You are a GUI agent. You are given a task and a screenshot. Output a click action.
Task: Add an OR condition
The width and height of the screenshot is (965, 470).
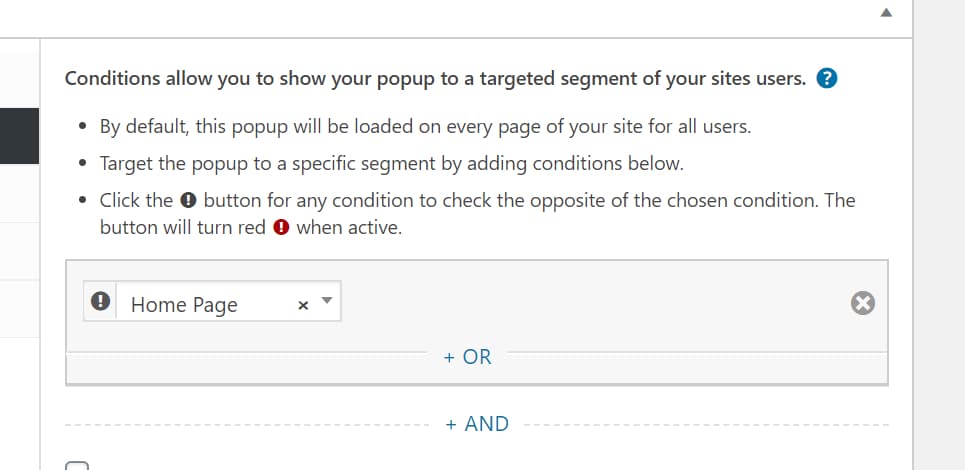click(468, 356)
